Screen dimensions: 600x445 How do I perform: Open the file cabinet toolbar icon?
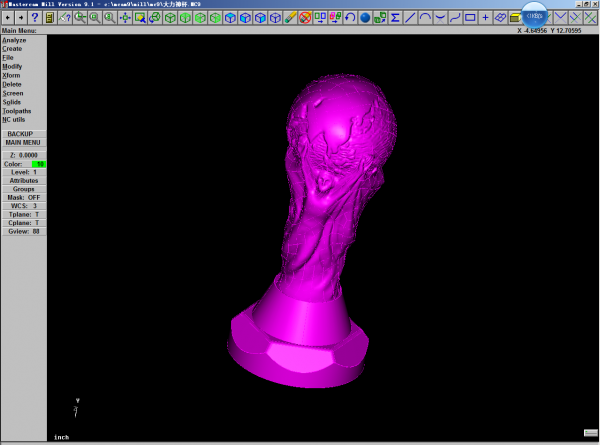pos(50,18)
